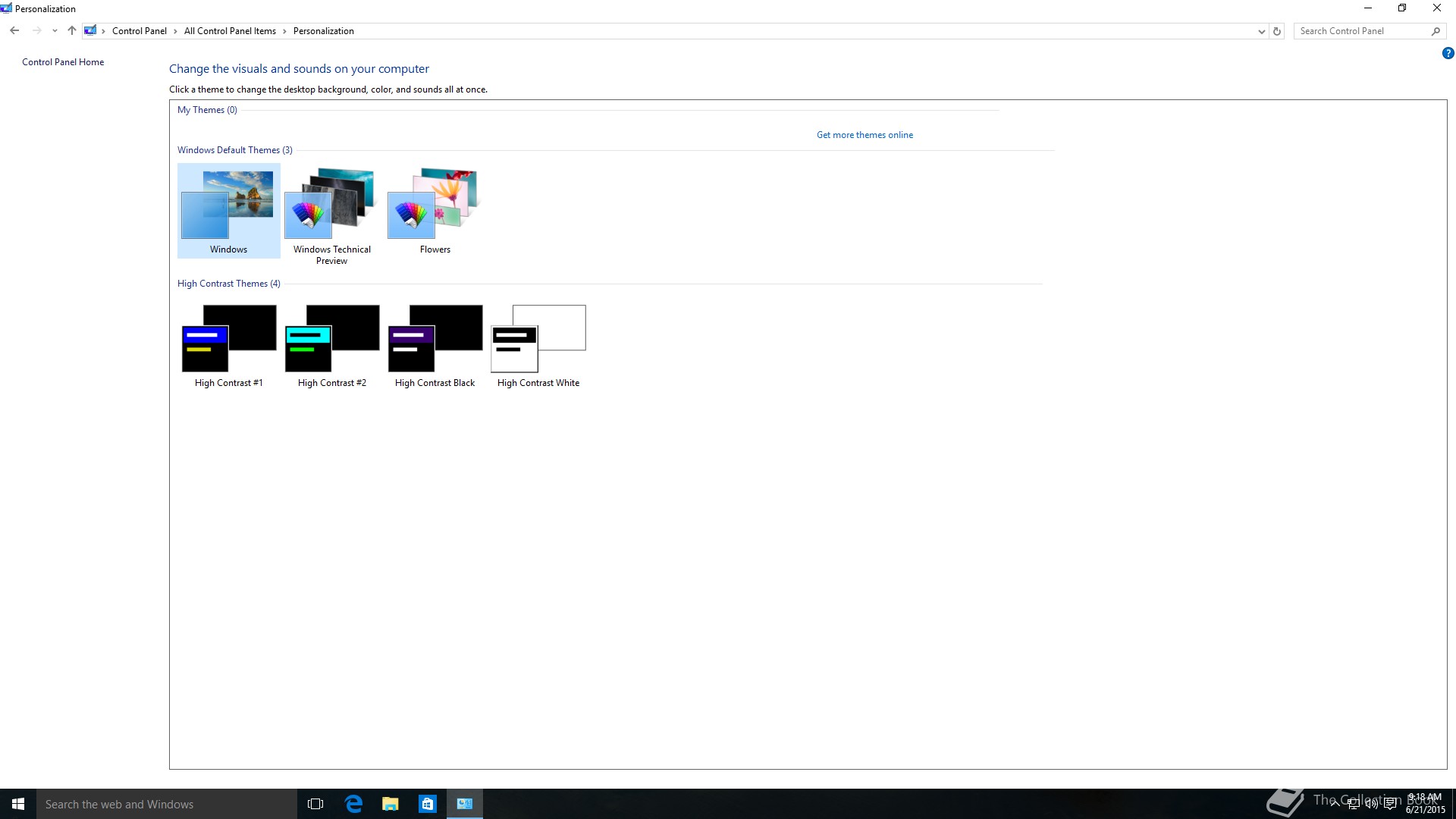Apply High Contrast #1 theme
The image size is (1456, 819).
[229, 346]
